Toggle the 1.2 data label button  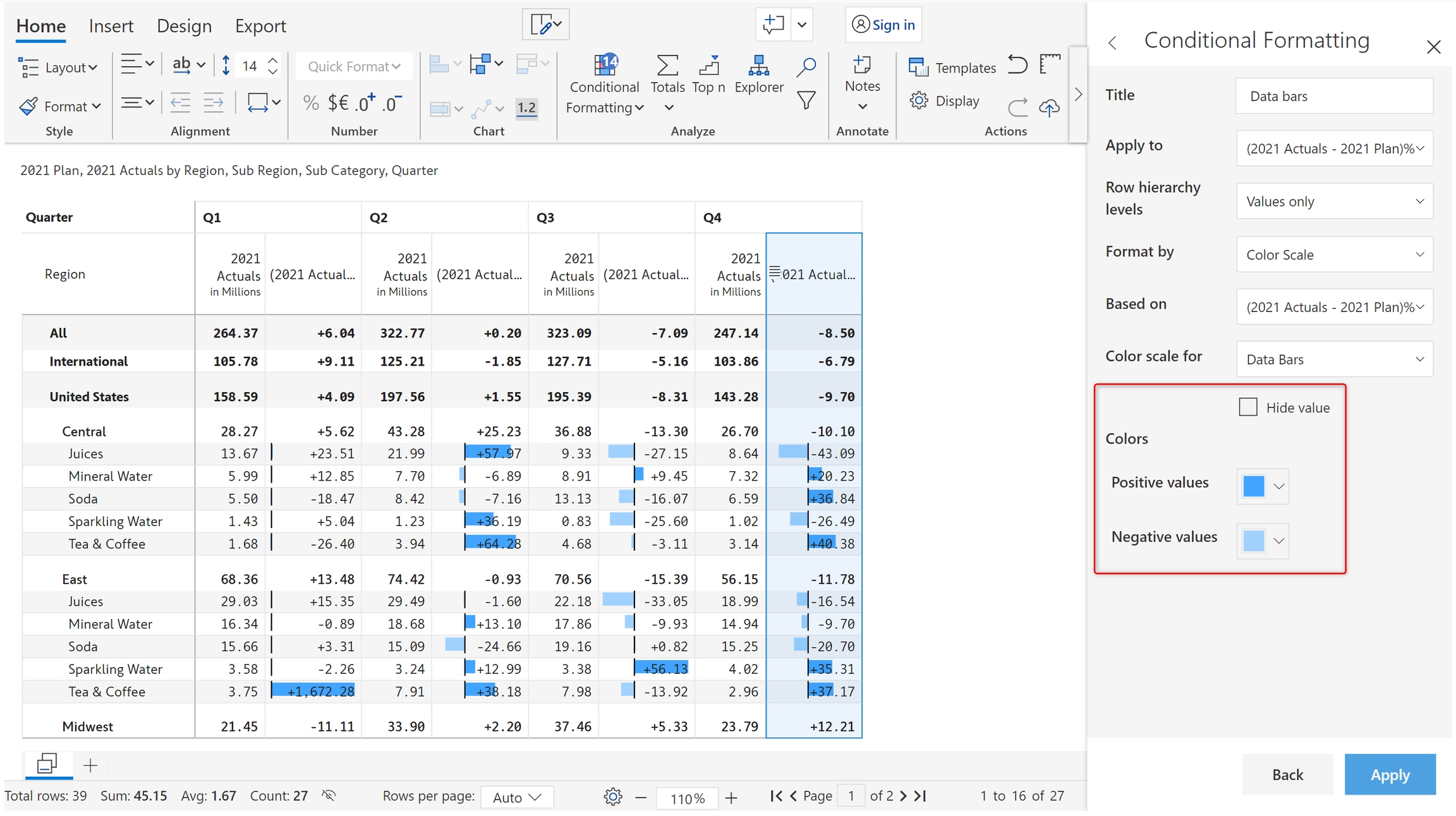(526, 108)
